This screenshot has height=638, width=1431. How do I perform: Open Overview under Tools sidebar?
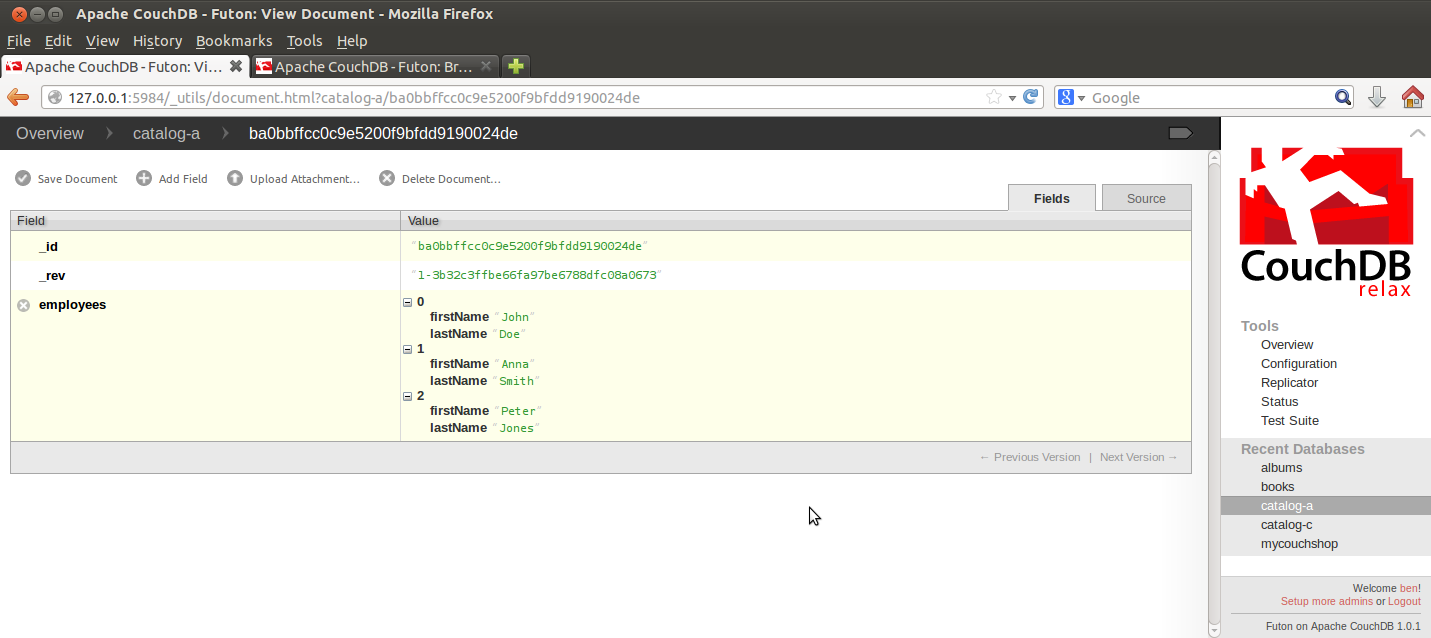[1287, 345]
